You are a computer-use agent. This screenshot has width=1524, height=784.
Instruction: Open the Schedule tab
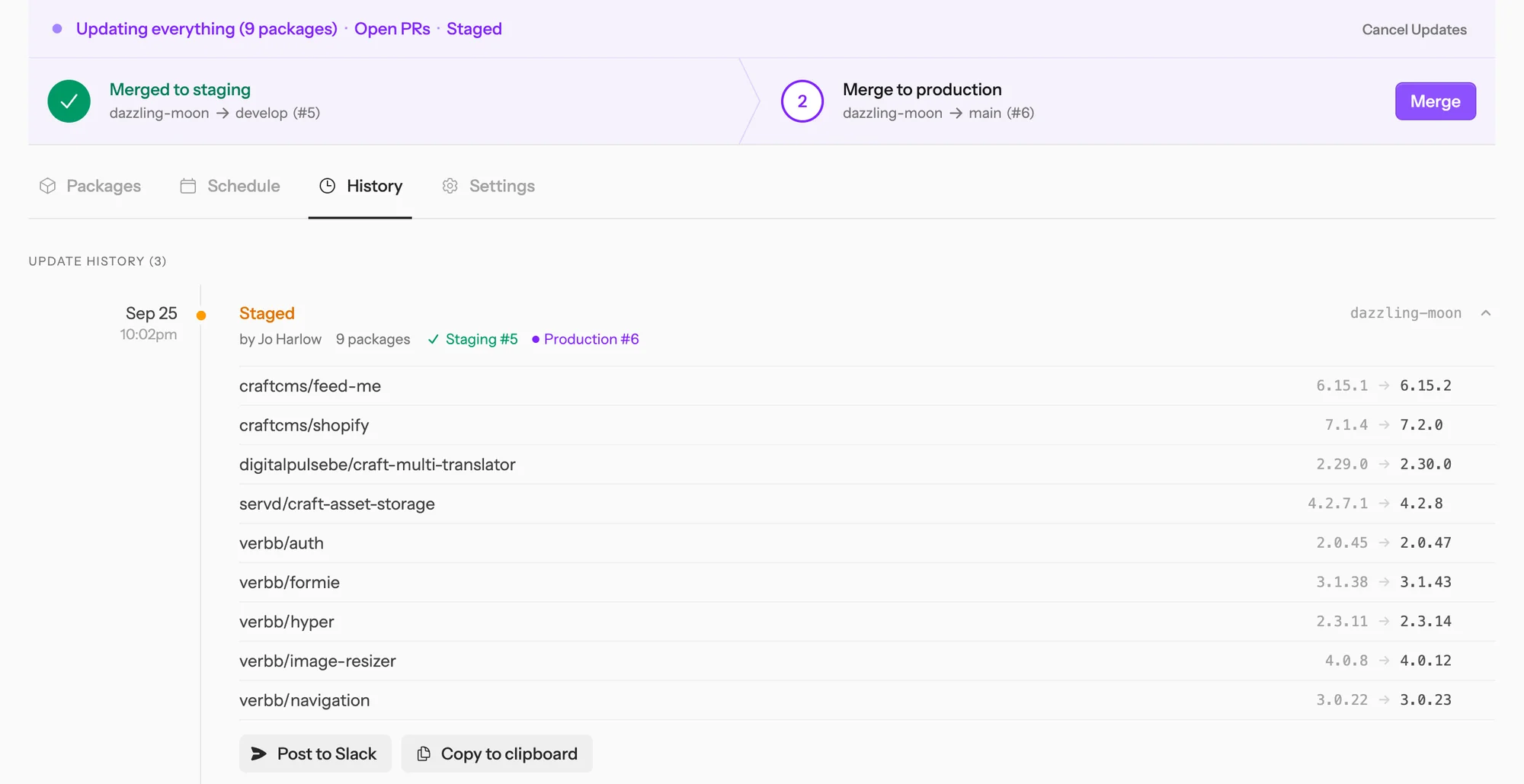tap(229, 186)
